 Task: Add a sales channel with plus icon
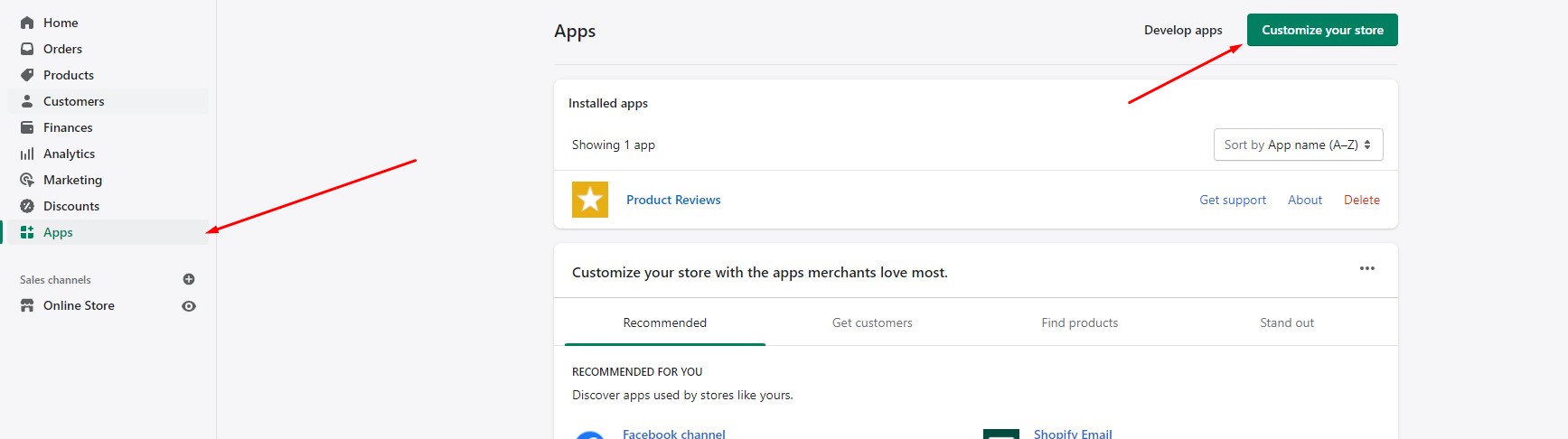click(x=189, y=279)
